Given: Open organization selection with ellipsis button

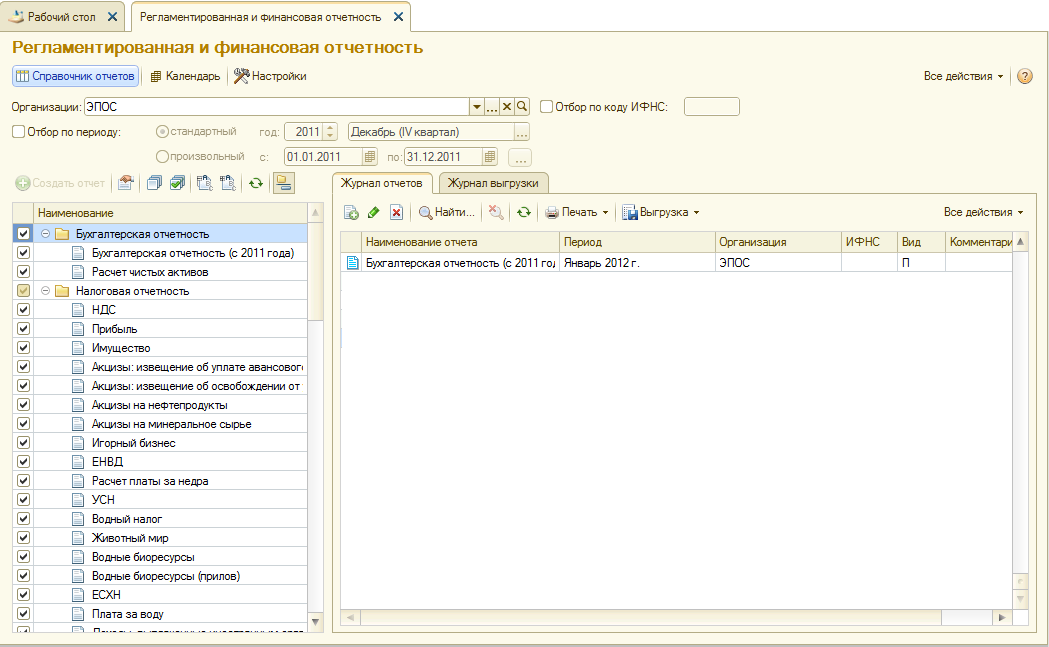Looking at the screenshot, I should [492, 106].
